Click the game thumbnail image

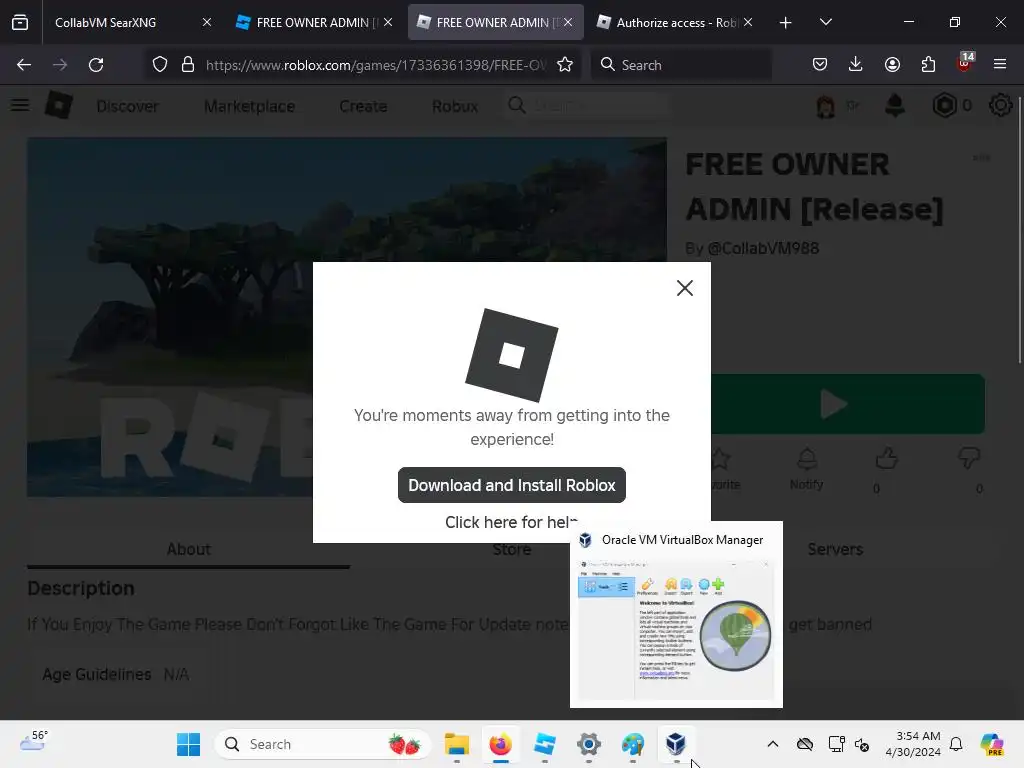347,317
